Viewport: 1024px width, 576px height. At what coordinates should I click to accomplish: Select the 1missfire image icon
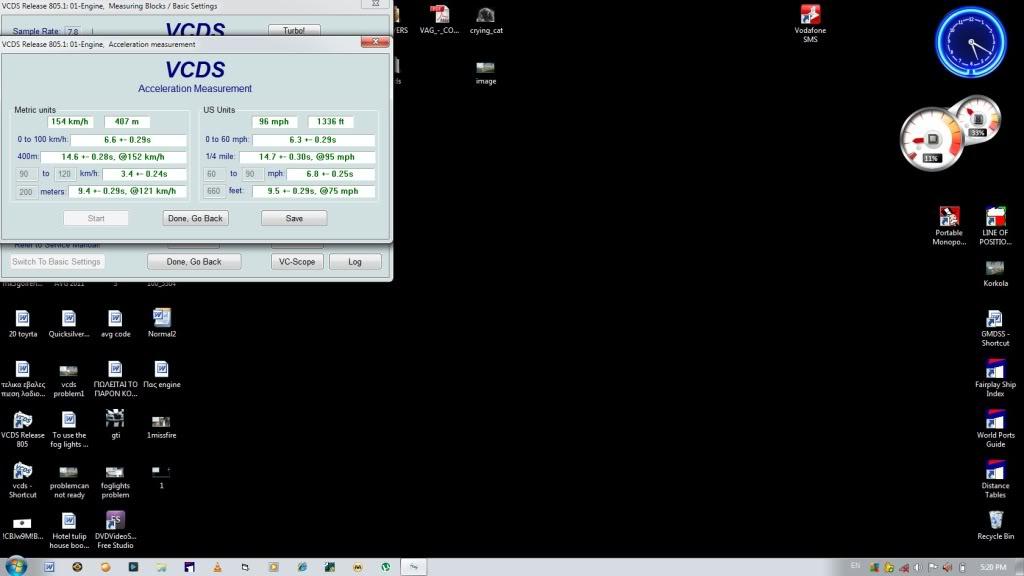(161, 427)
